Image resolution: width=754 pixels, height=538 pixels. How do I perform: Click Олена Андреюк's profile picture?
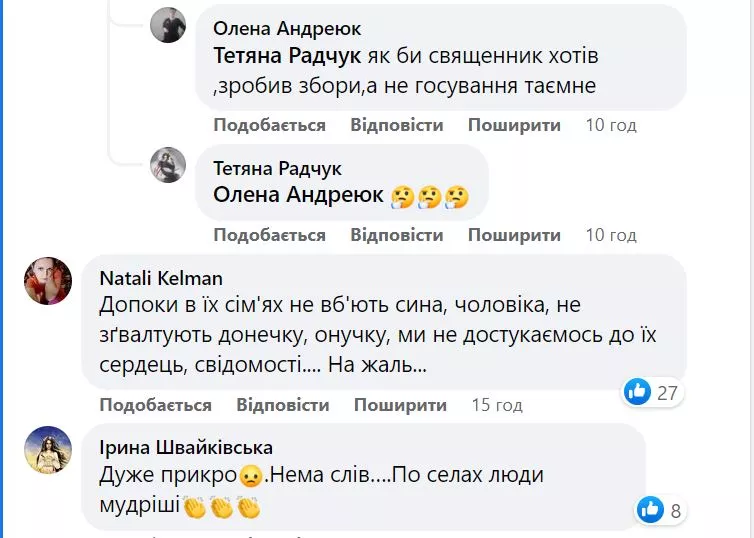[x=168, y=25]
